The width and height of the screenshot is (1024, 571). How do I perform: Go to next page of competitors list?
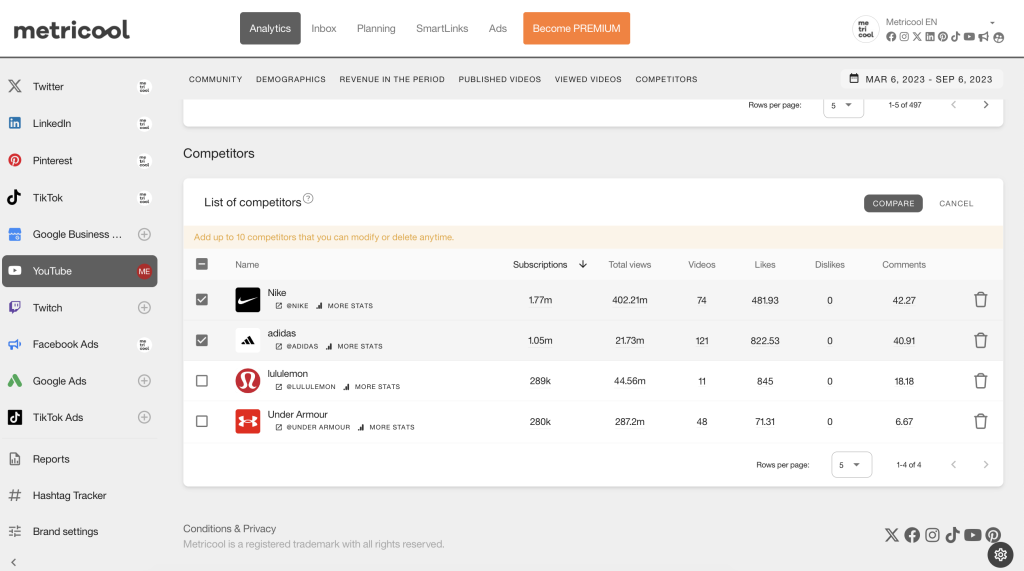pyautogui.click(x=985, y=465)
